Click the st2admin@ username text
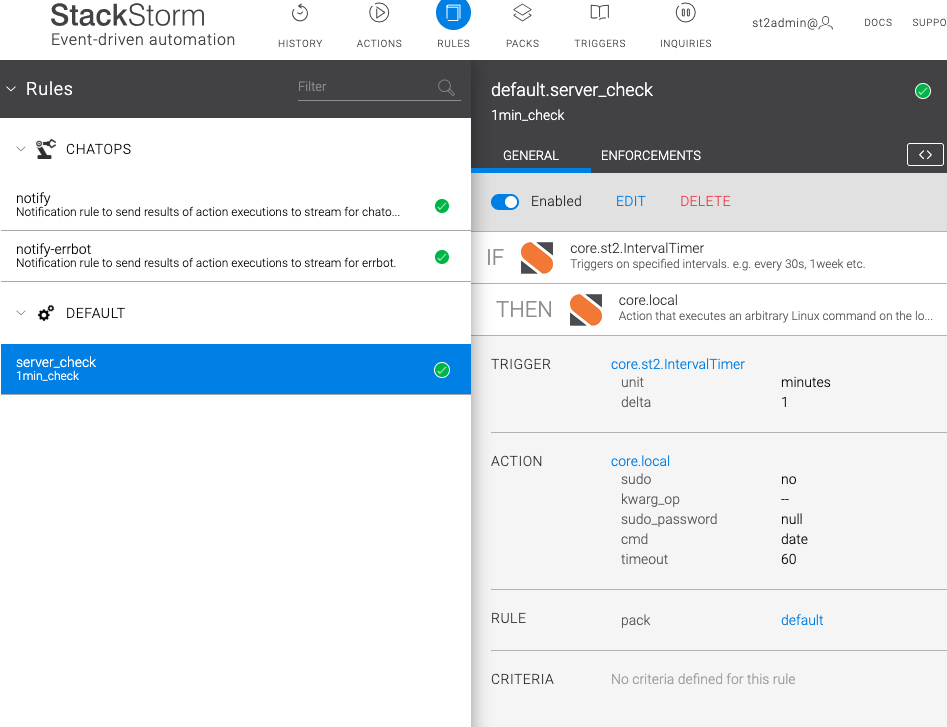947x727 pixels. (785, 23)
